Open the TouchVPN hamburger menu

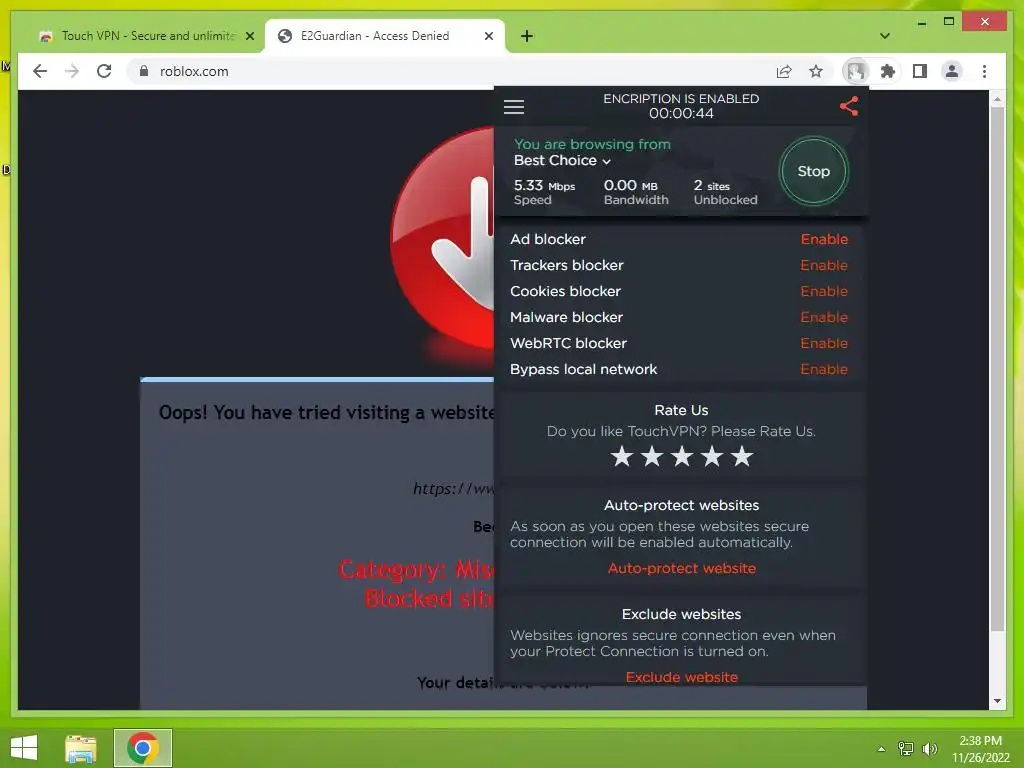point(514,106)
